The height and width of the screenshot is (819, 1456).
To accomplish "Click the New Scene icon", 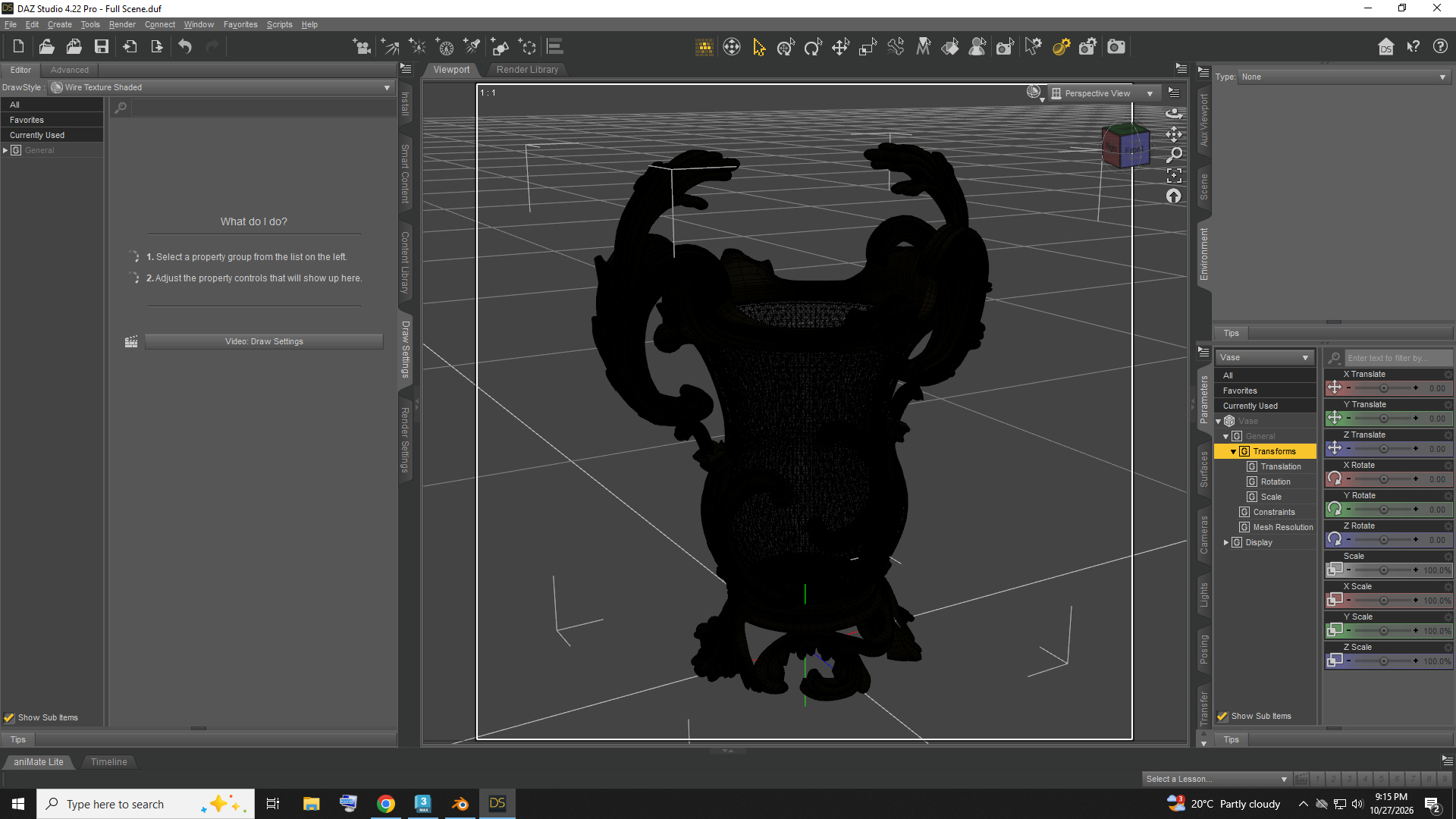I will (18, 47).
